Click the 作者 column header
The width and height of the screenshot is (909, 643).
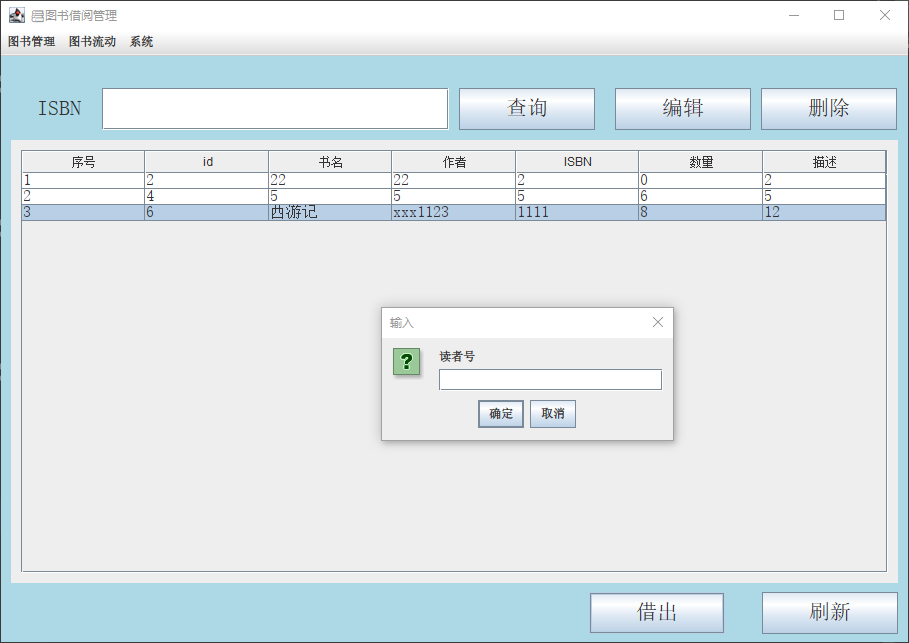(454, 162)
